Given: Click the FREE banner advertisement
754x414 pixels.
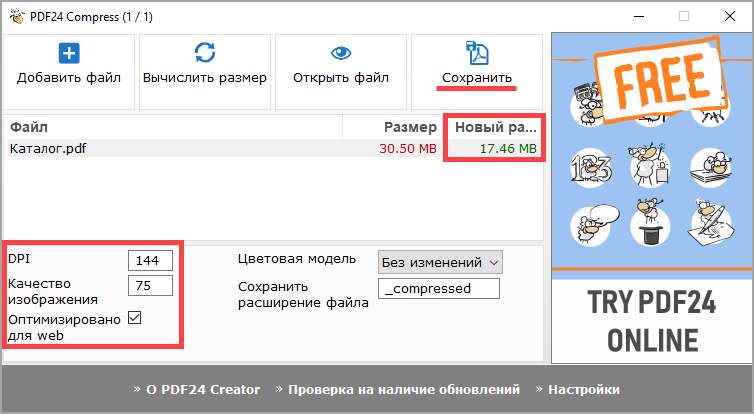Looking at the screenshot, I should (x=660, y=79).
